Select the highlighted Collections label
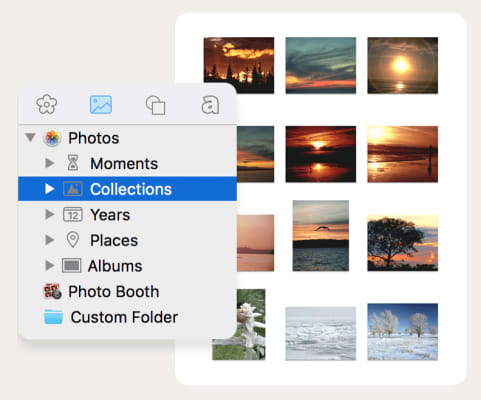This screenshot has width=481, height=400. click(x=131, y=189)
